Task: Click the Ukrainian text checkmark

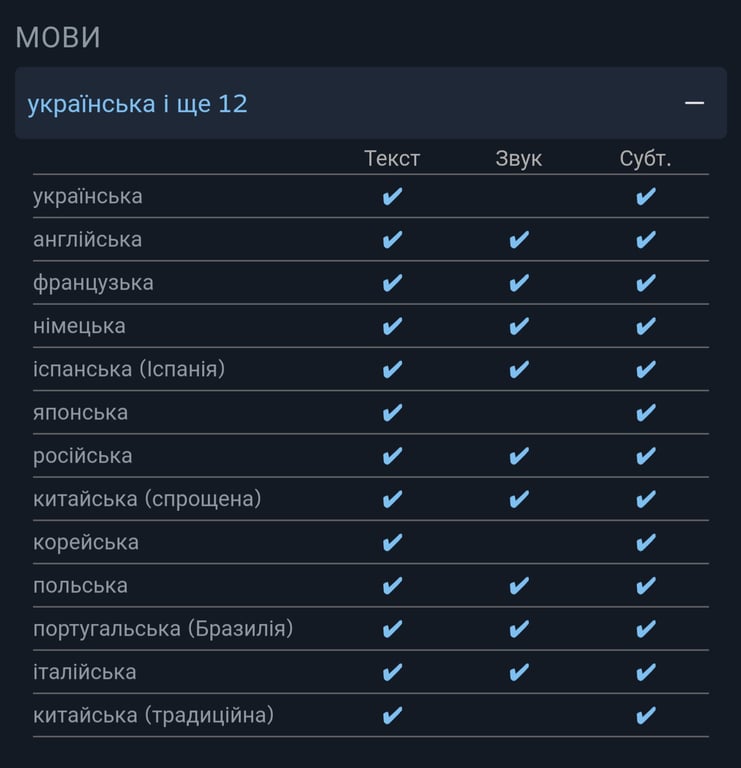Action: click(393, 196)
